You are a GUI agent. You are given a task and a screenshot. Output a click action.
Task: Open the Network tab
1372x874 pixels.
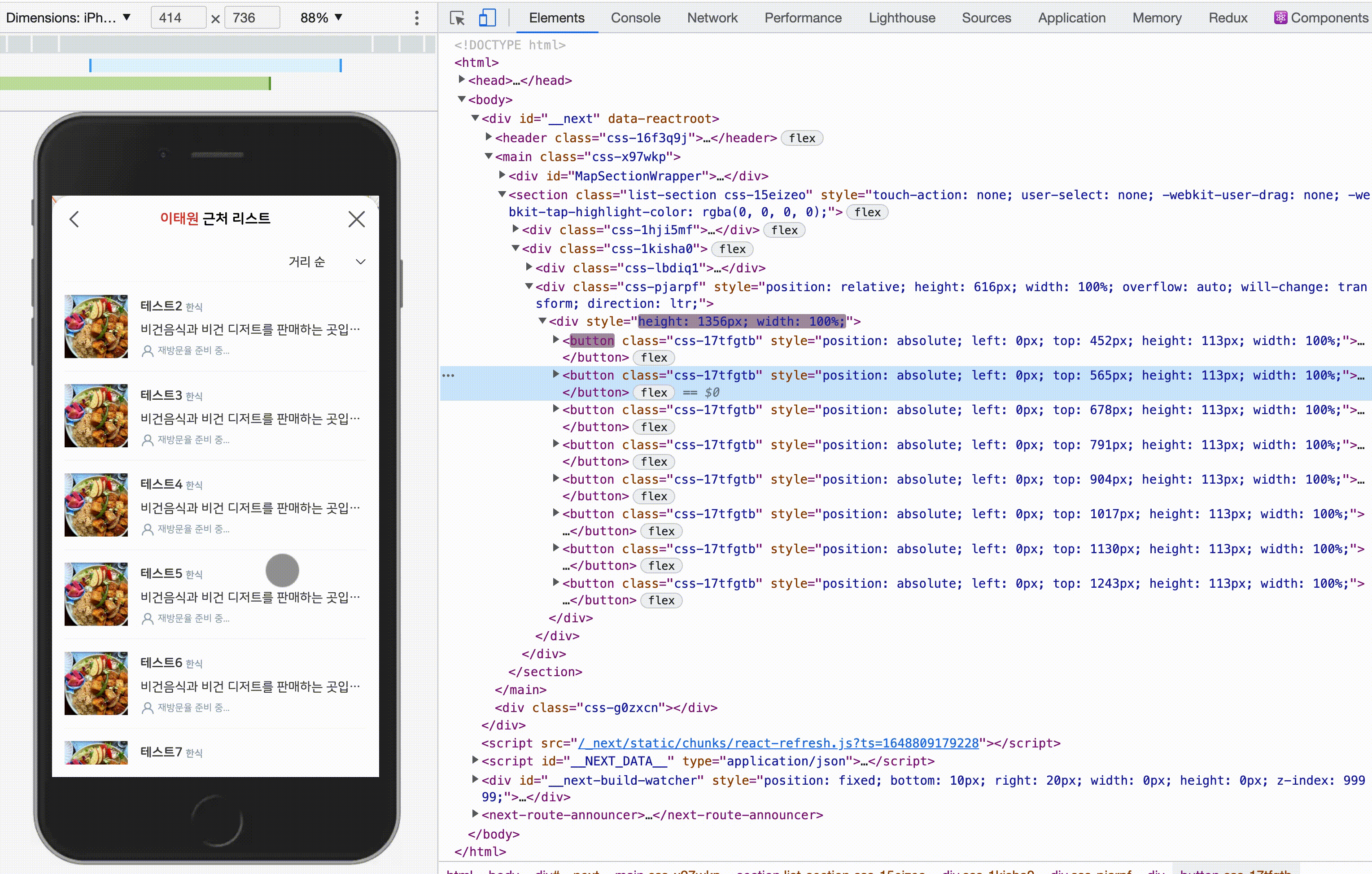pos(712,17)
